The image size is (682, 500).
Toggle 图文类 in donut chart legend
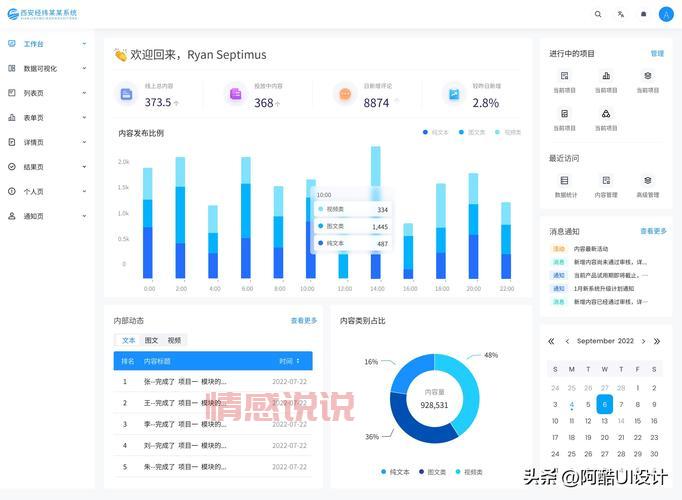432,472
